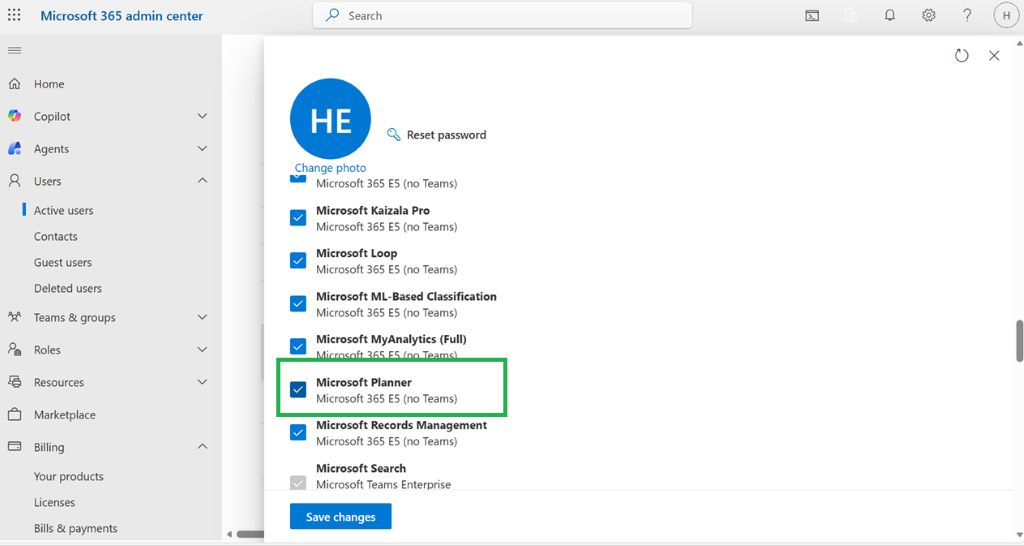Toggle partially visible checkbox above Kaizala Pro

point(298,178)
